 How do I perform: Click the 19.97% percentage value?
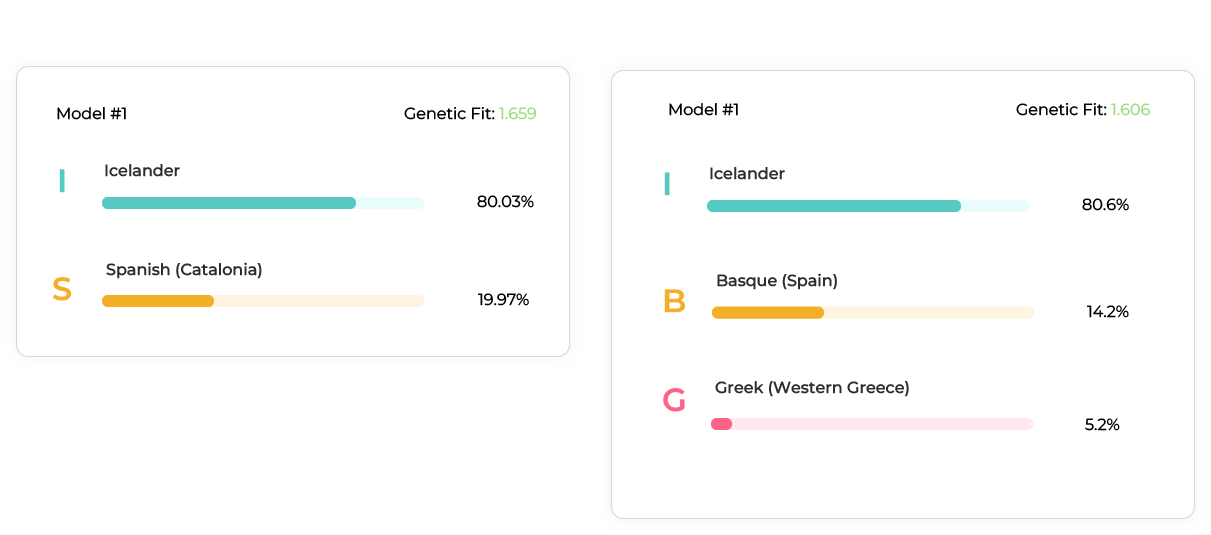[503, 300]
